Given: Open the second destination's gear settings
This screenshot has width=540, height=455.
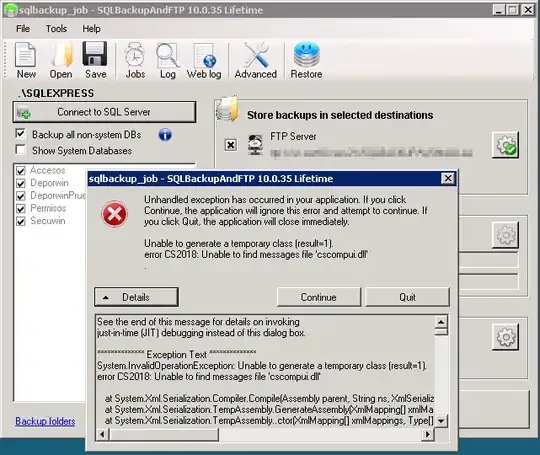Looking at the screenshot, I should 505,235.
